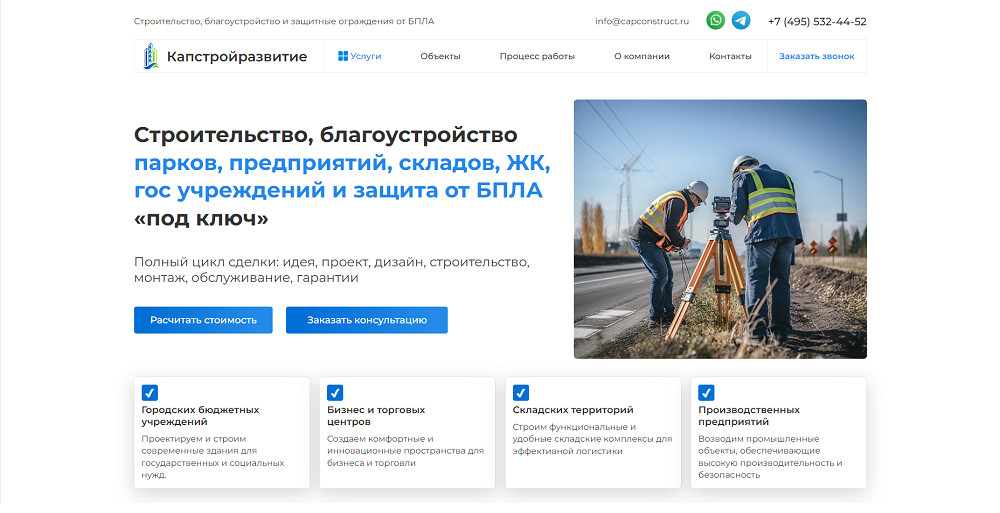Click email info@capconstruct.ru
The image size is (1000, 513).
(642, 21)
